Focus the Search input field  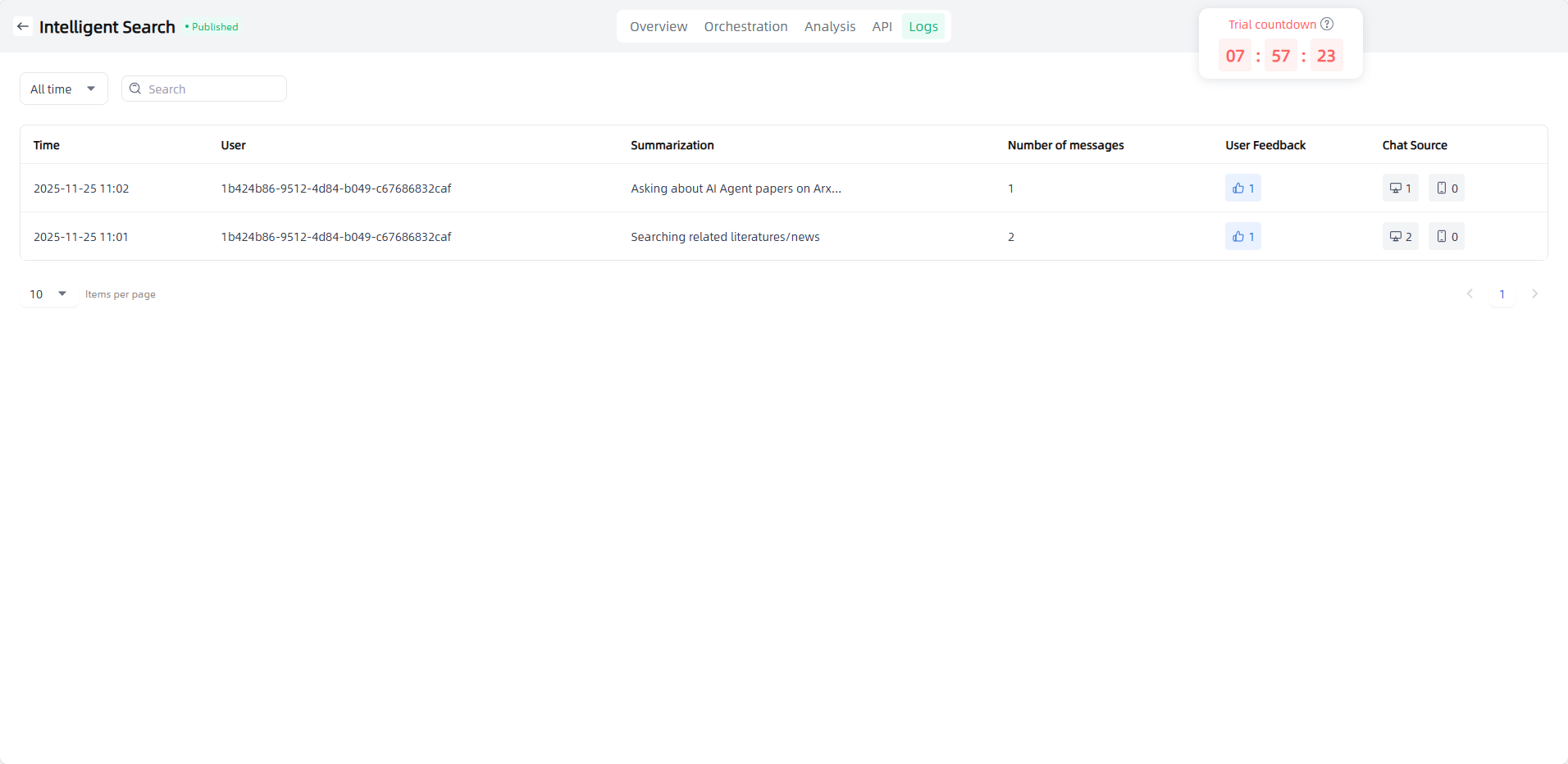[x=213, y=89]
